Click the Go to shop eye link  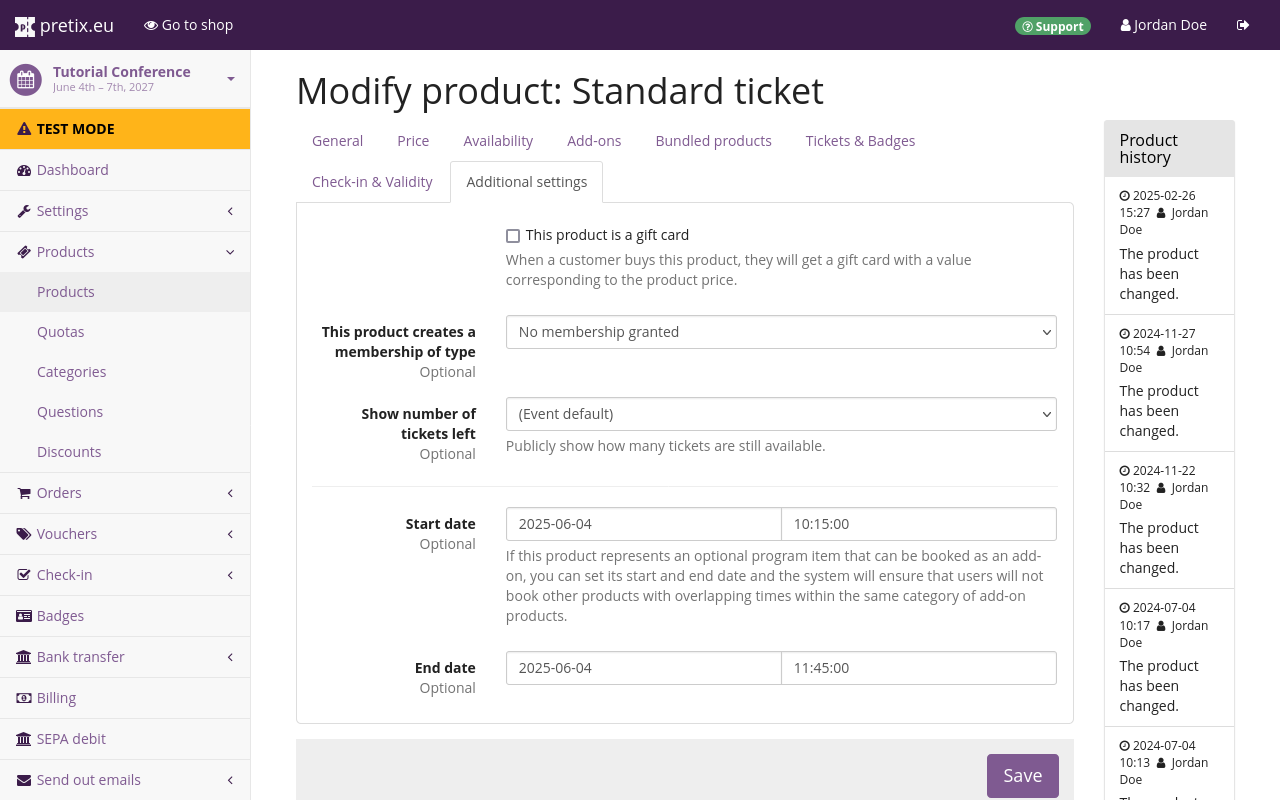[188, 25]
